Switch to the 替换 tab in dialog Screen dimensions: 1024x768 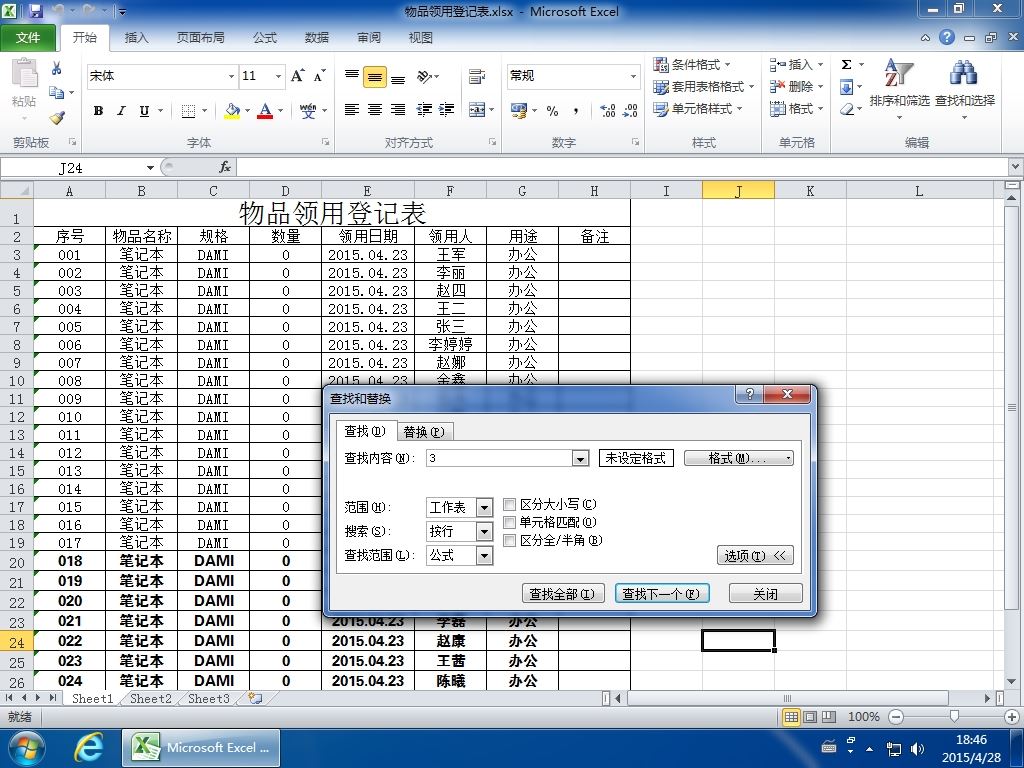(x=424, y=432)
